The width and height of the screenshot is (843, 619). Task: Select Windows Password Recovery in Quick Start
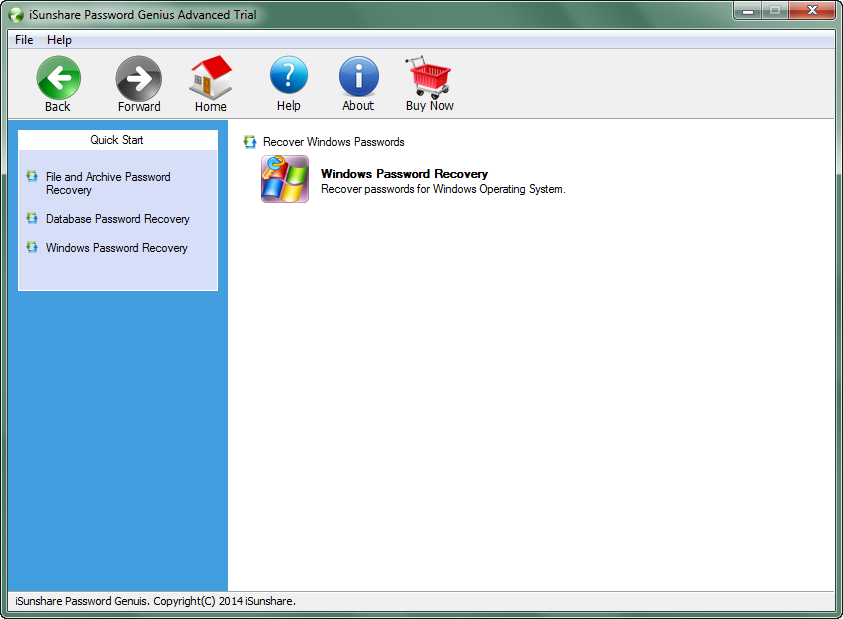(117, 248)
